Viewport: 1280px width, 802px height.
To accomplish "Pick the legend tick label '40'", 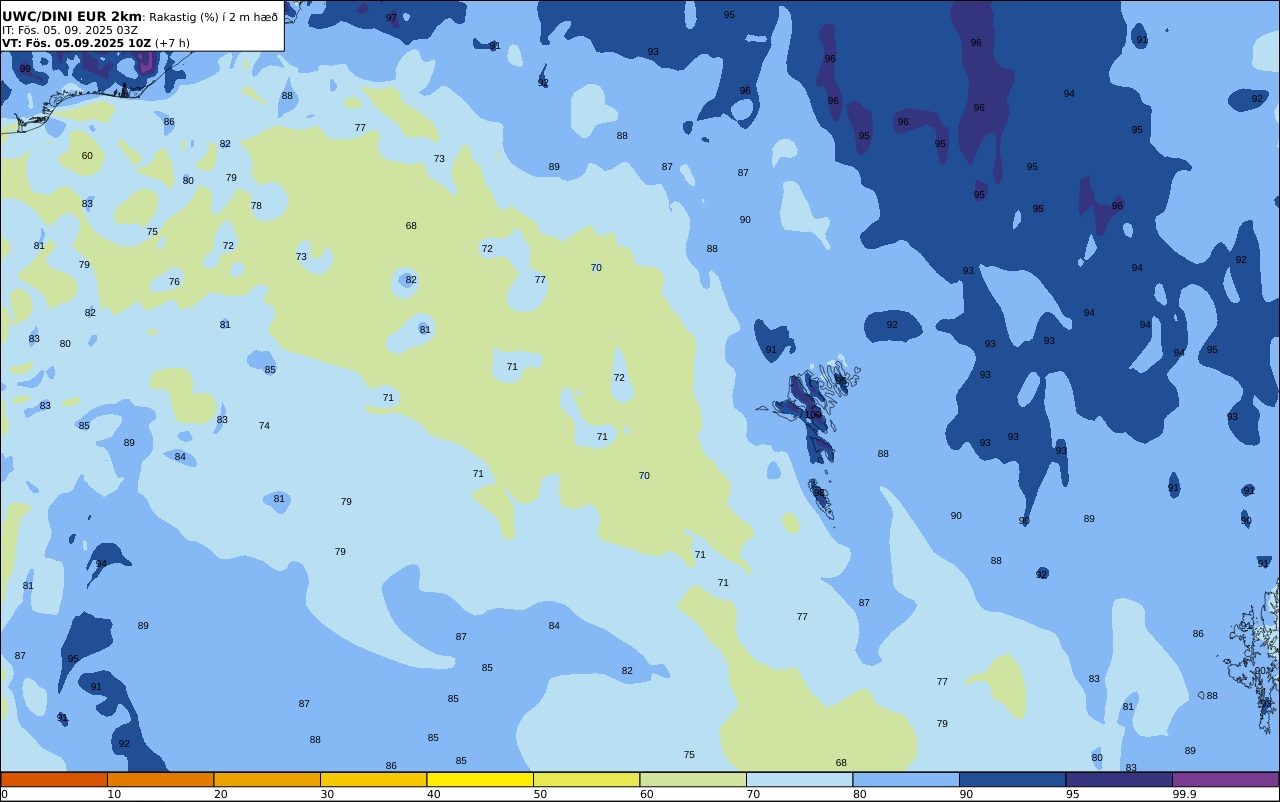I will pos(434,794).
